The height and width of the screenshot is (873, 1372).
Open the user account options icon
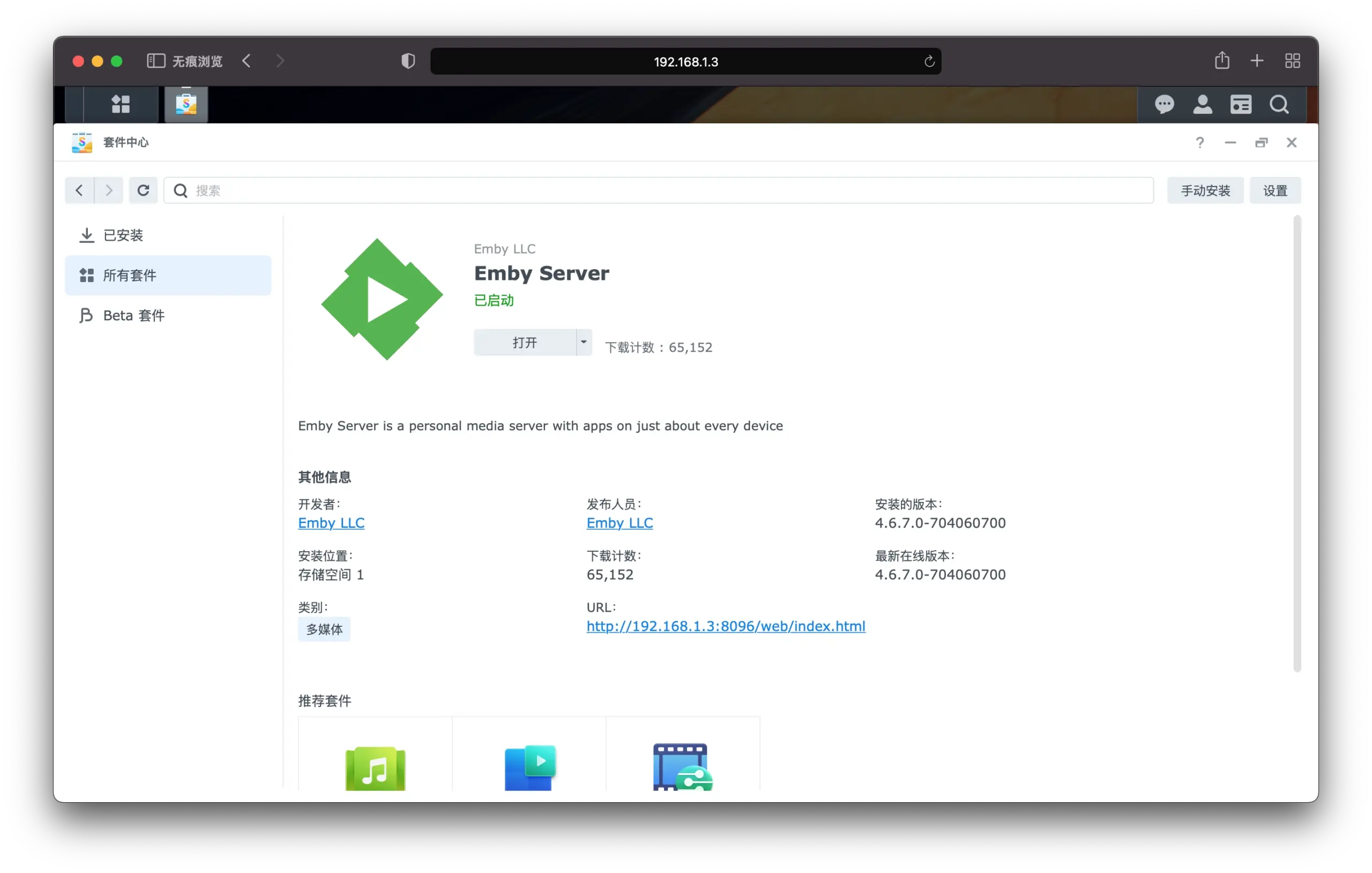1202,105
